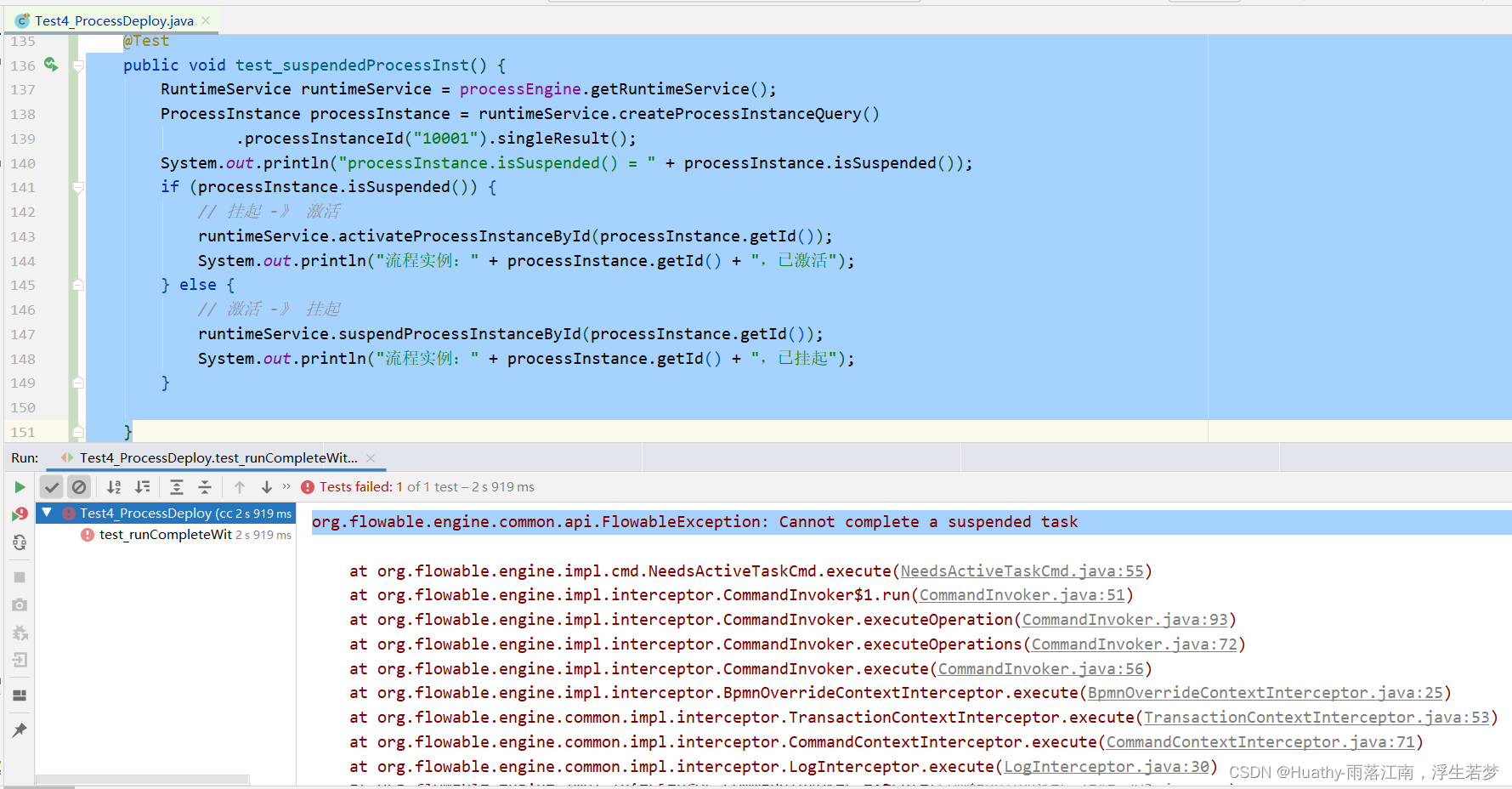Fold method at line 136 gutter marker
1512x789 pixels.
click(78, 65)
